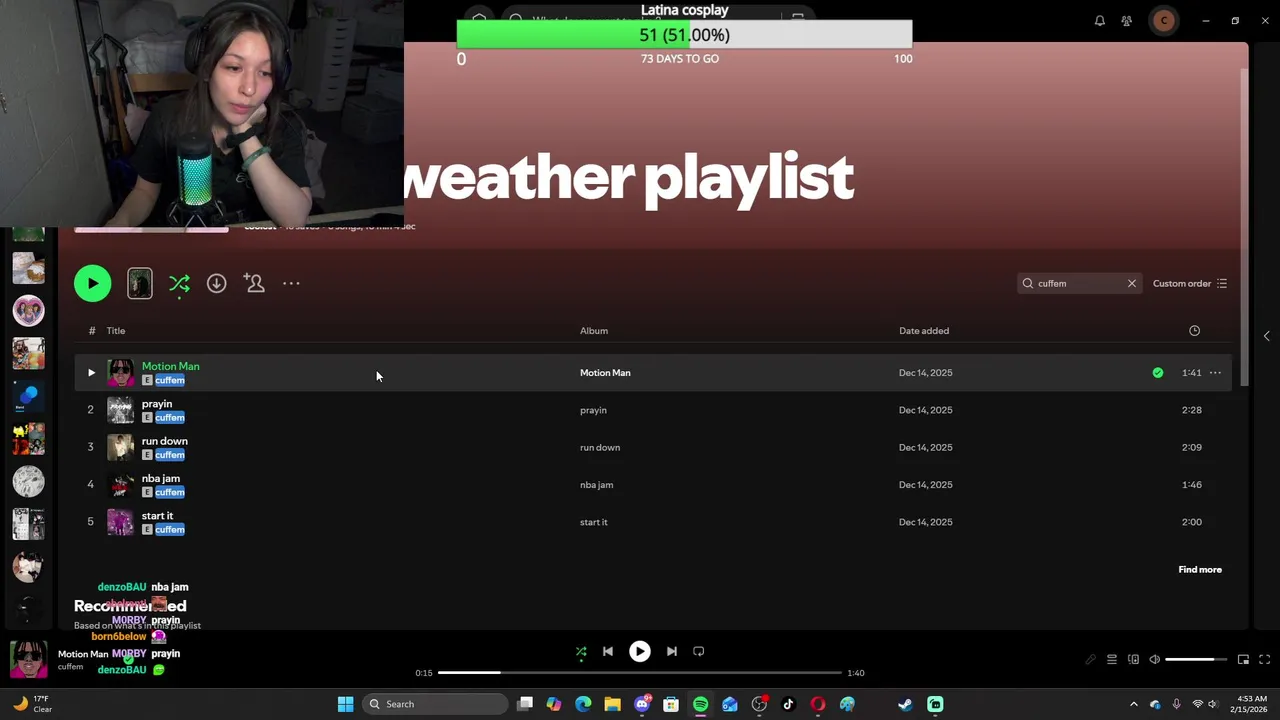
Task: Sort by Date added column header
Action: pyautogui.click(x=924, y=330)
